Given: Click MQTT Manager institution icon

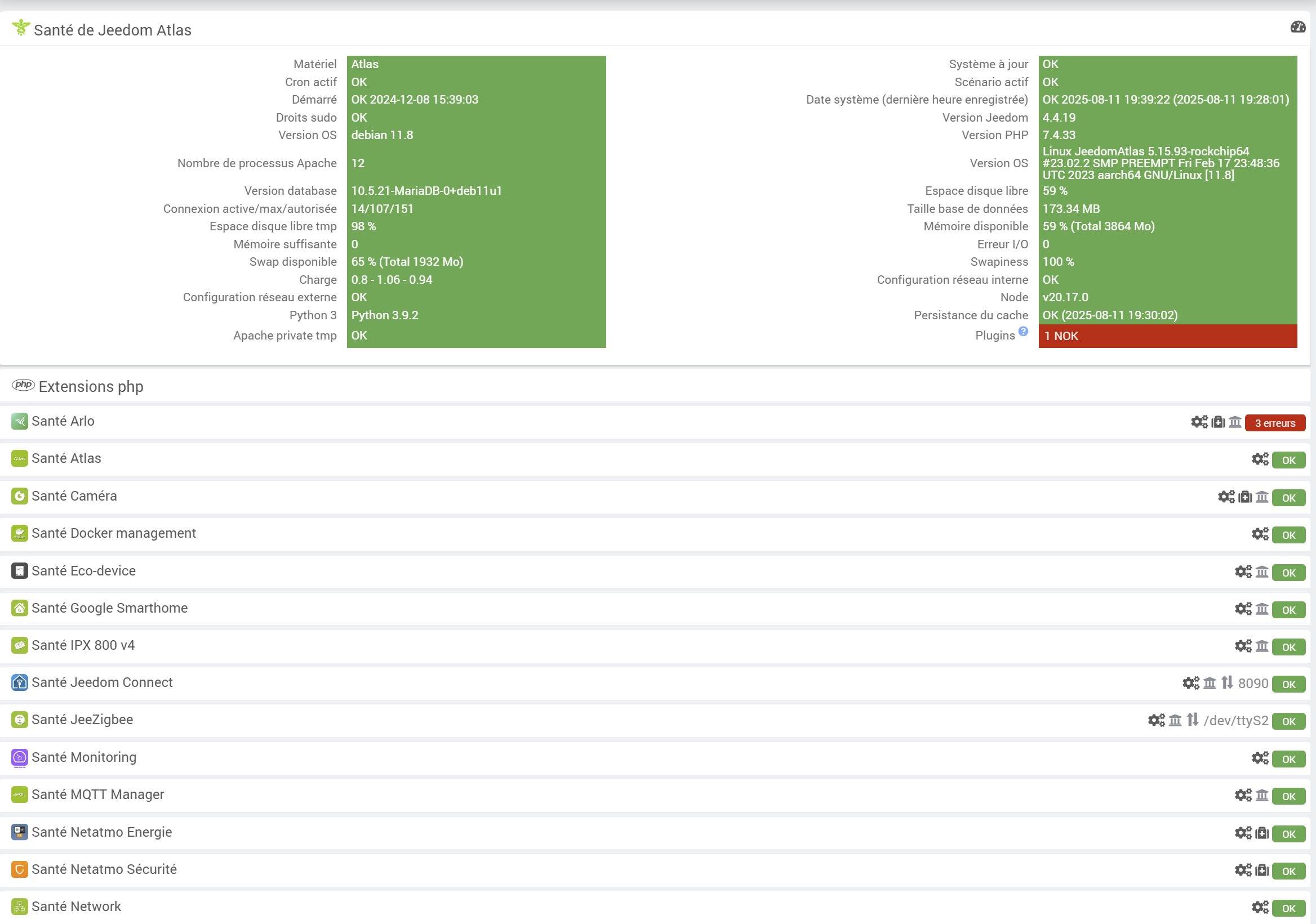Looking at the screenshot, I should point(1261,795).
